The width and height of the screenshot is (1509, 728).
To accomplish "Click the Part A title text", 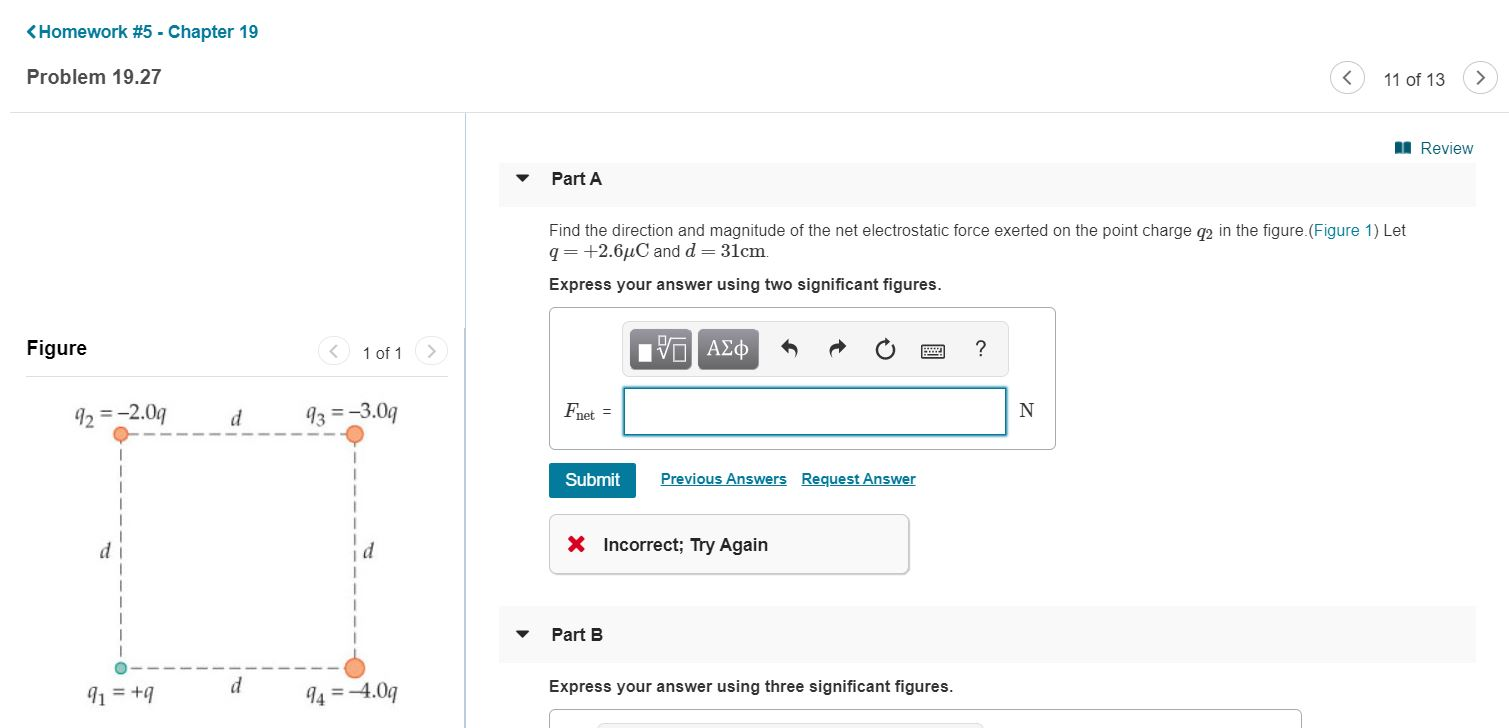I will [576, 179].
